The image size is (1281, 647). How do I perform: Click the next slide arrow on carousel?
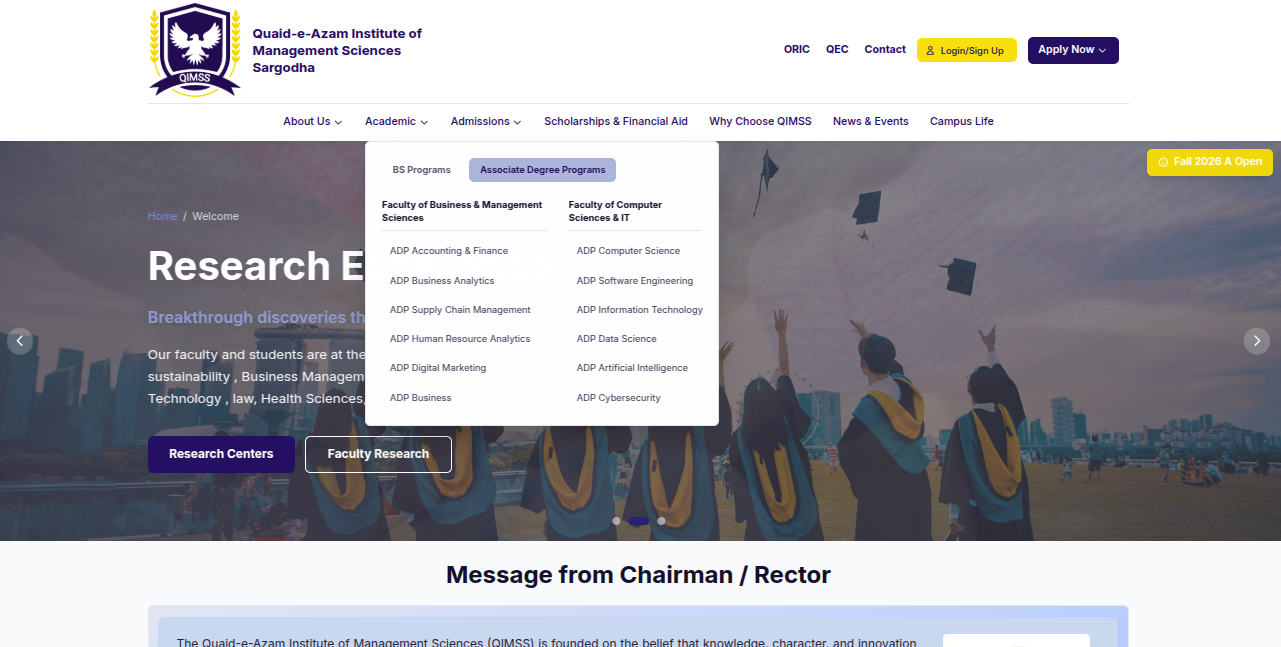(1256, 341)
